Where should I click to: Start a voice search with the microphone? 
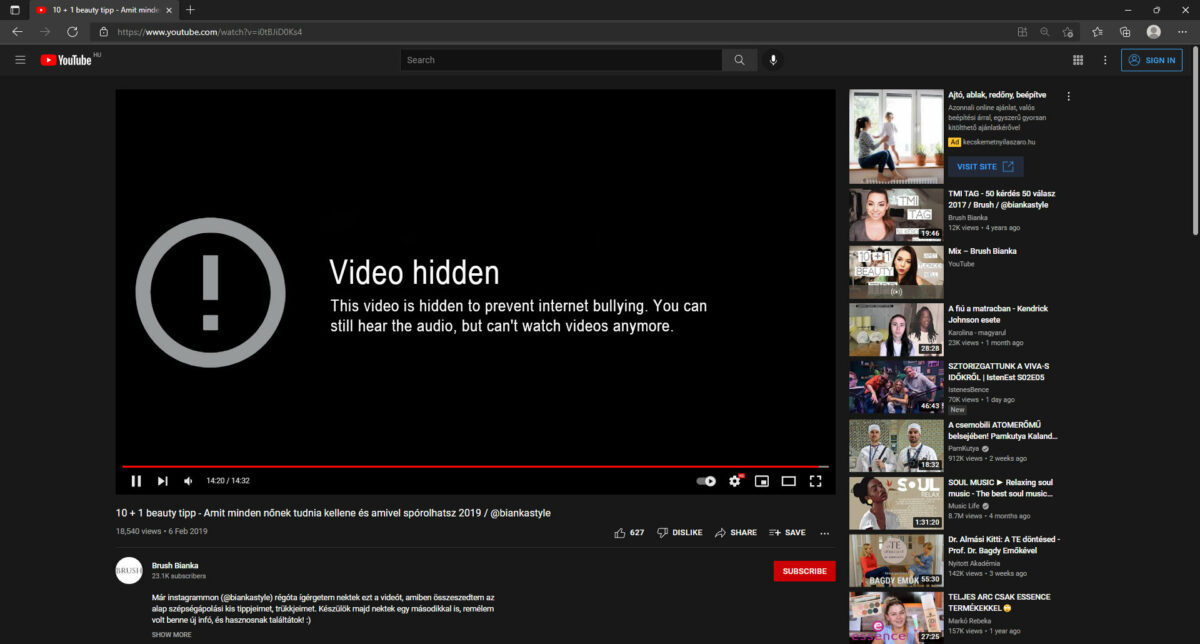772,60
